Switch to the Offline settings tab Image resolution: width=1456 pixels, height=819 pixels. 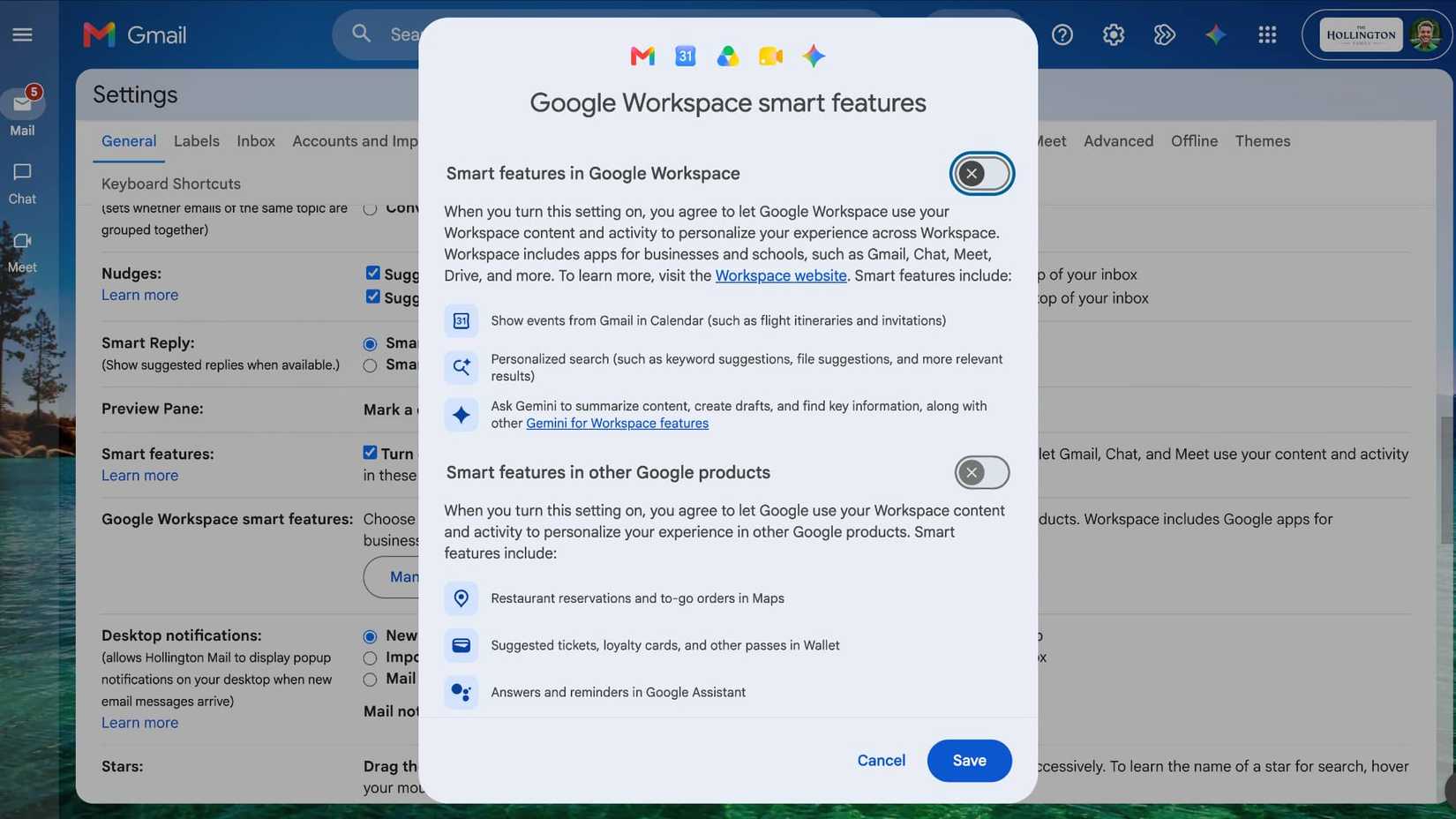point(1194,141)
